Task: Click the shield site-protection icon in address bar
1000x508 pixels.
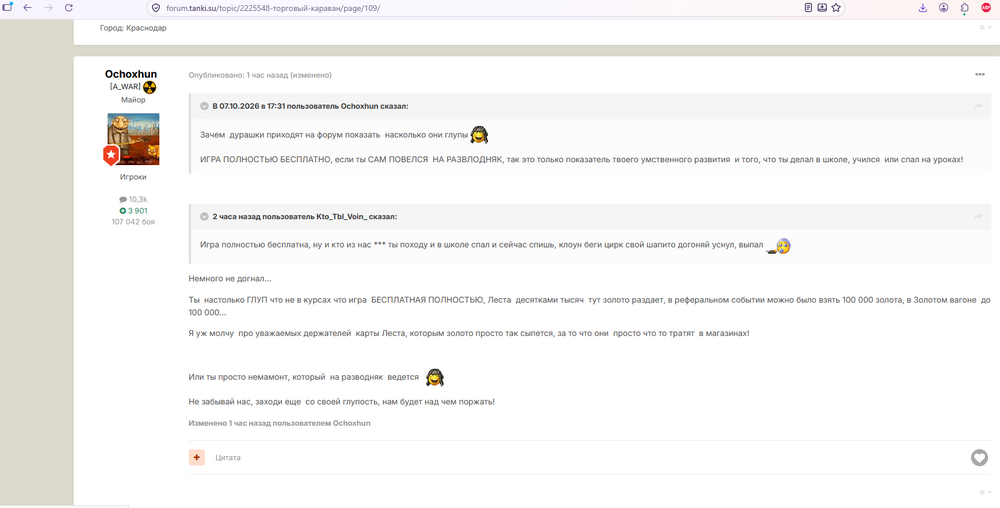Action: tap(156, 8)
